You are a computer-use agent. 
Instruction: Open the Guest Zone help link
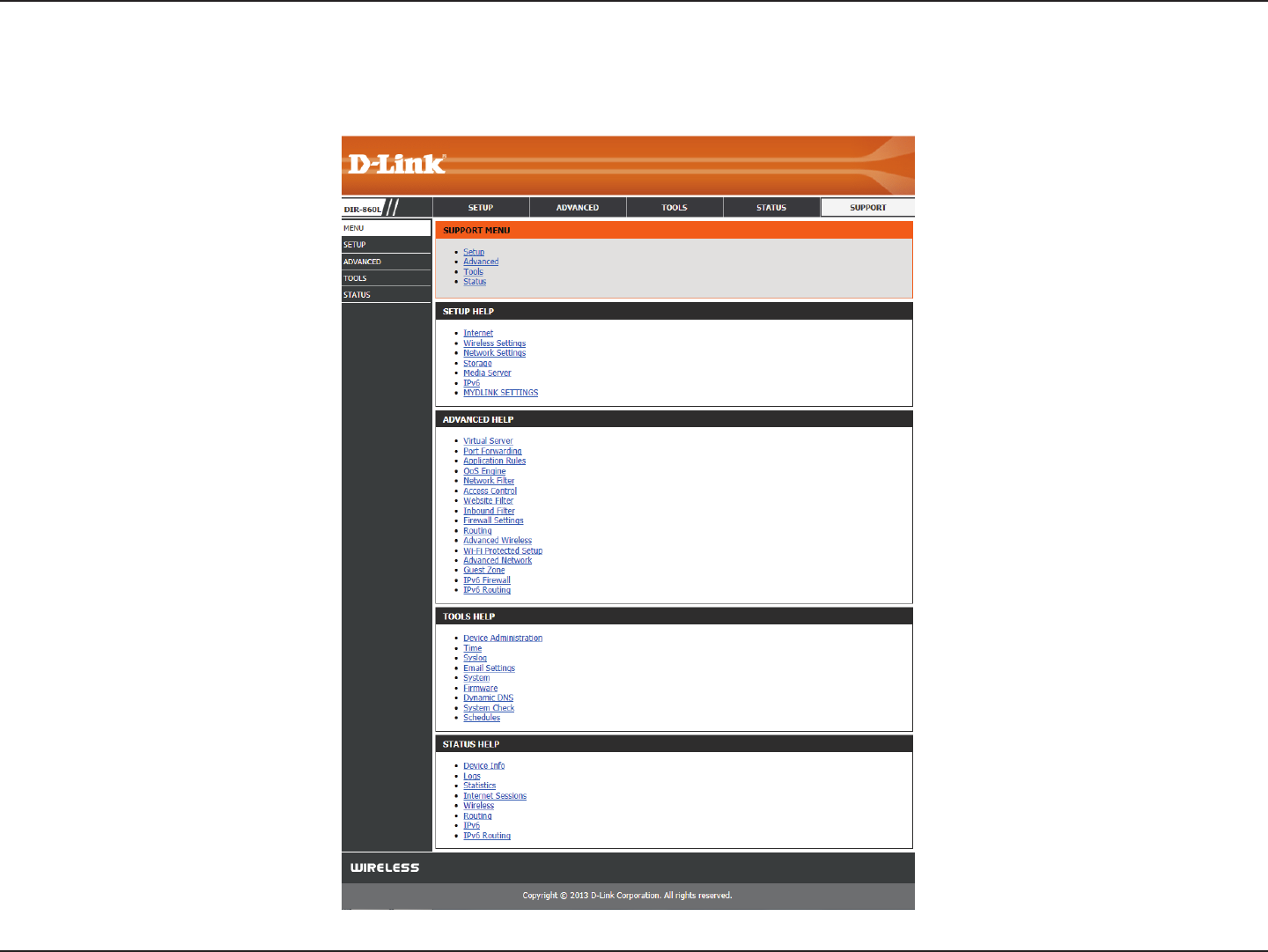(x=484, y=571)
